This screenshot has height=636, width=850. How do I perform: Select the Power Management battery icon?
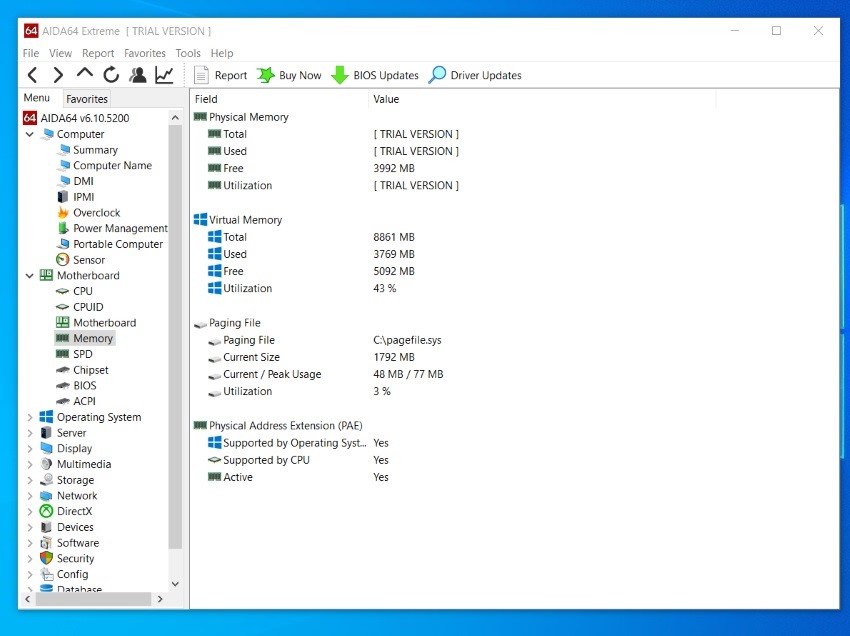(63, 228)
